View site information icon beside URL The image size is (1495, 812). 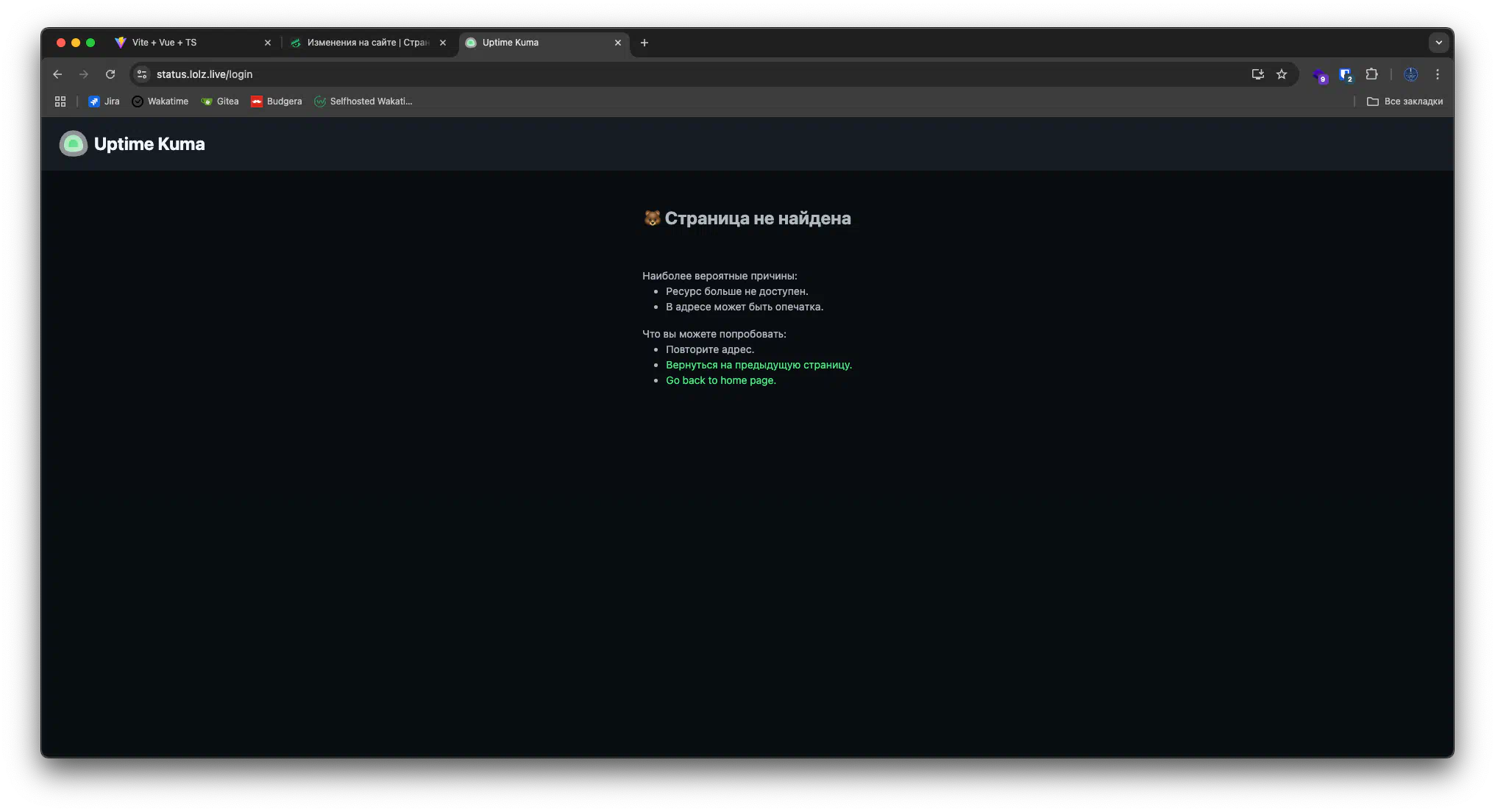[x=142, y=74]
